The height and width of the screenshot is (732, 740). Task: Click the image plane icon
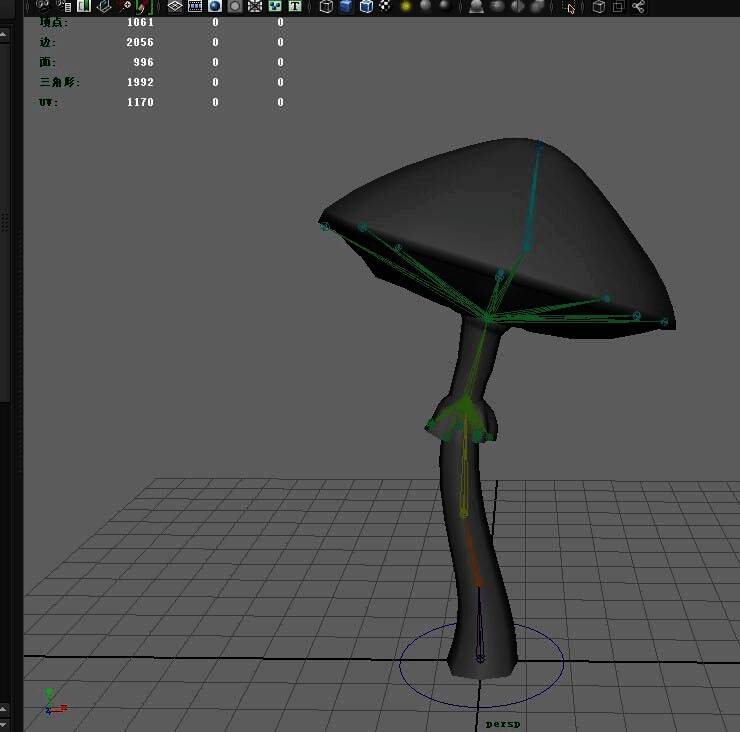click(104, 6)
